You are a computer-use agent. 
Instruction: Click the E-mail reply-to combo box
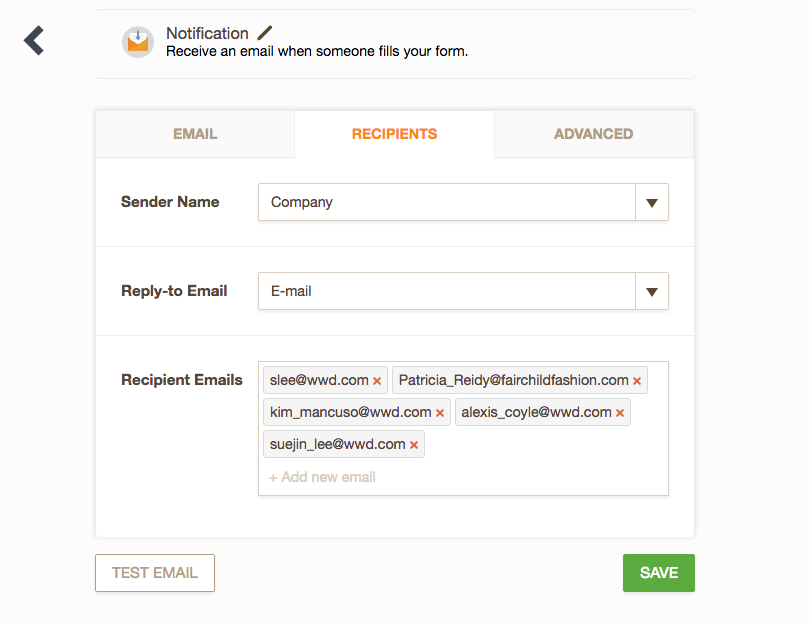click(x=446, y=292)
